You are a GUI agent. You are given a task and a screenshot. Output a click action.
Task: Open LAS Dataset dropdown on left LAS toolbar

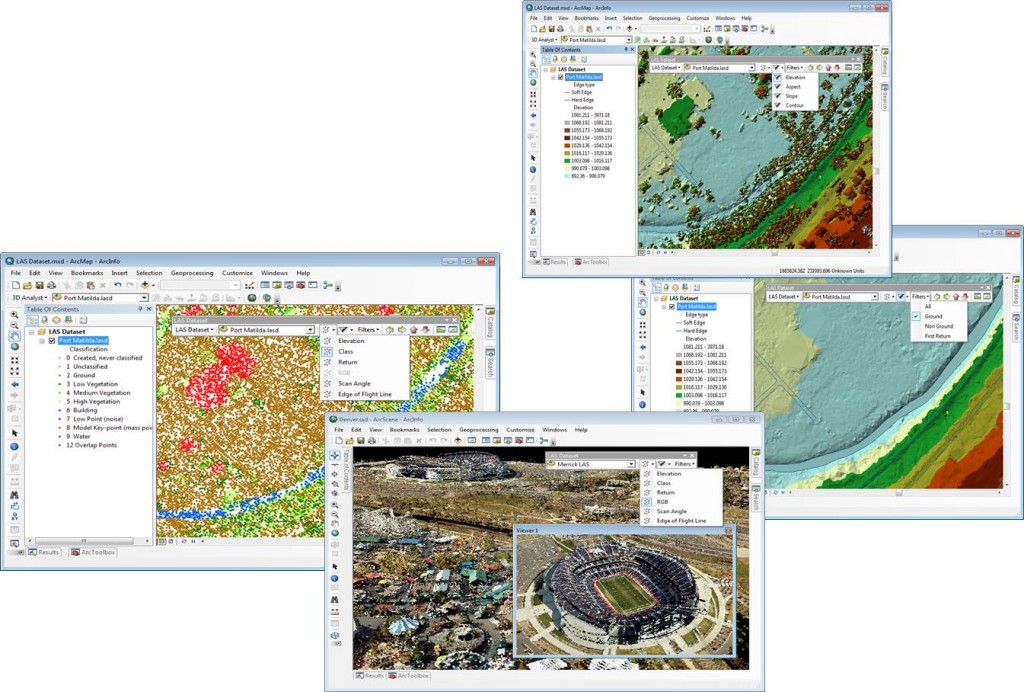tap(194, 330)
